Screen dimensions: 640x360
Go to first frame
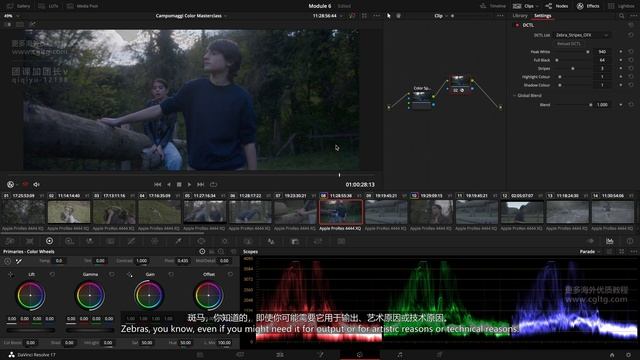(158, 184)
